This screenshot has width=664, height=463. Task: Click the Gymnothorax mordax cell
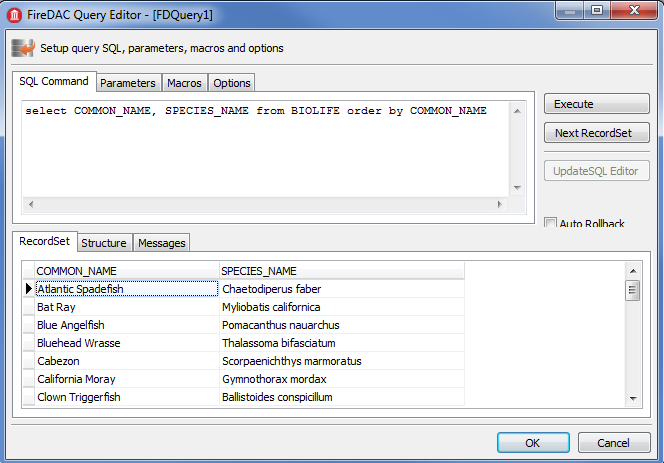342,379
